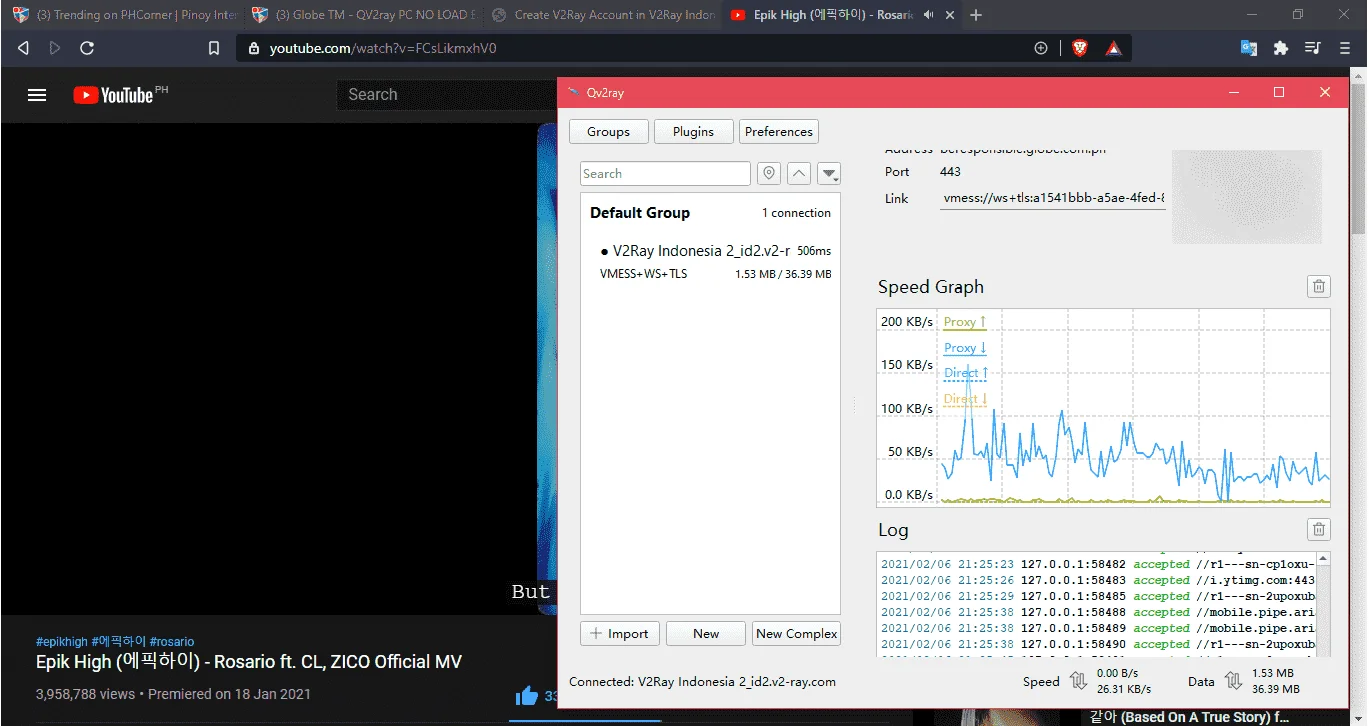
Task: Click the Direct upload legend entry
Action: click(x=965, y=373)
